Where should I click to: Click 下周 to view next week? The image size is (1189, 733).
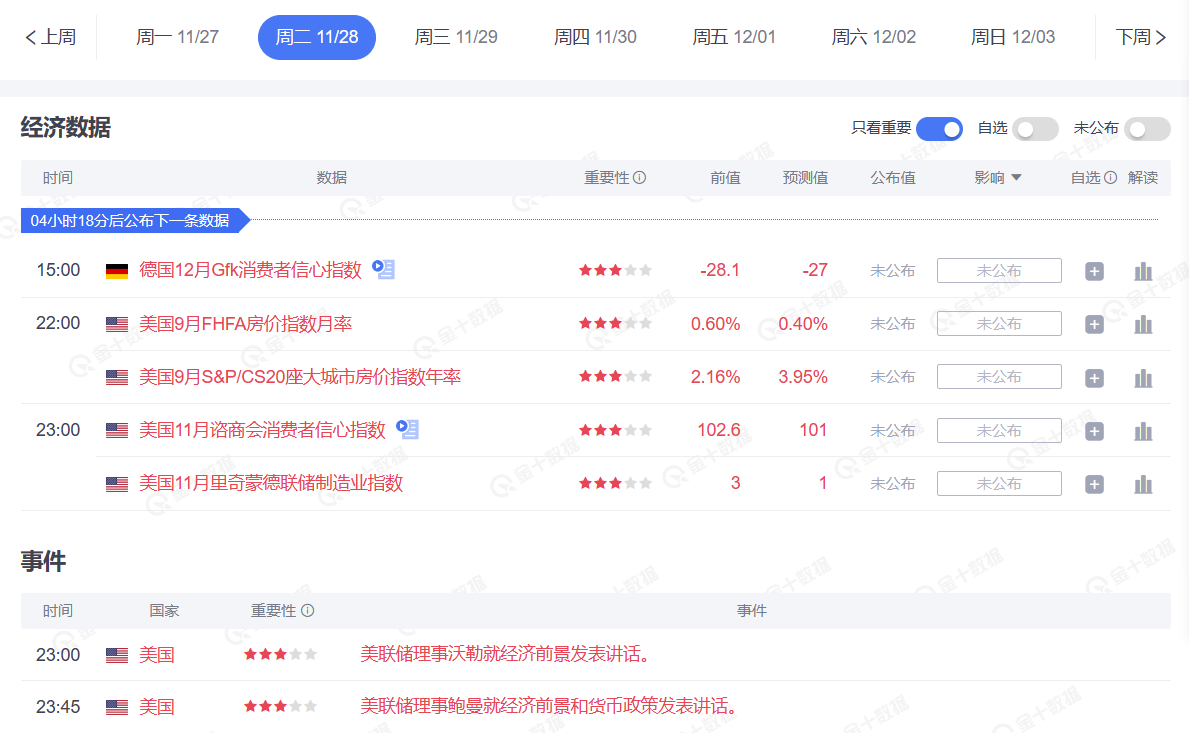(1140, 36)
